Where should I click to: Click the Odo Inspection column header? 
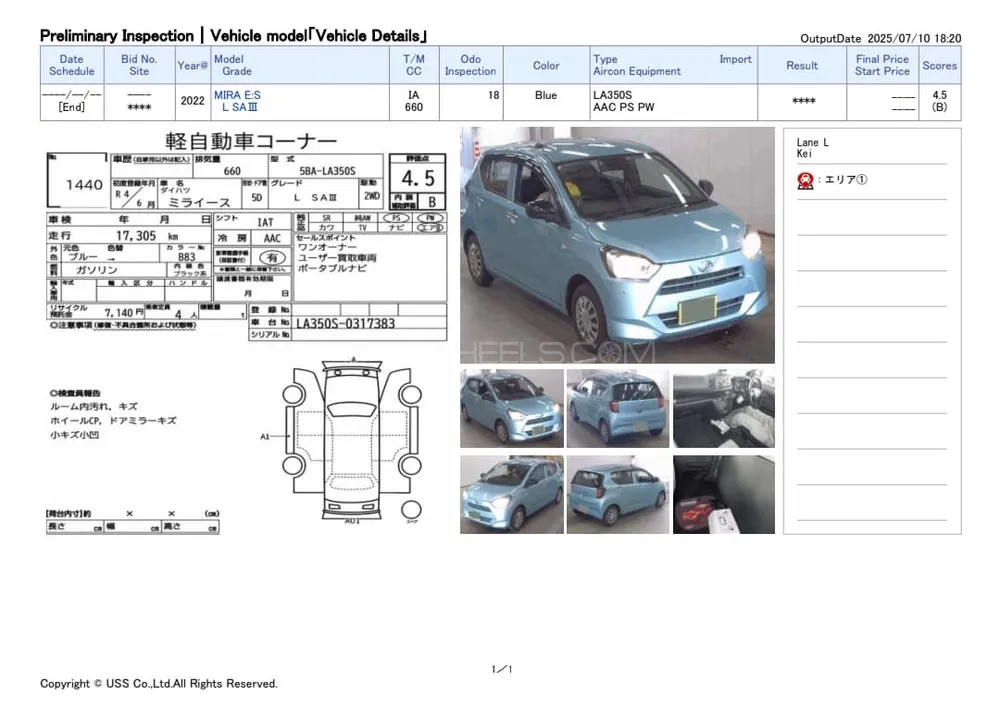click(471, 65)
